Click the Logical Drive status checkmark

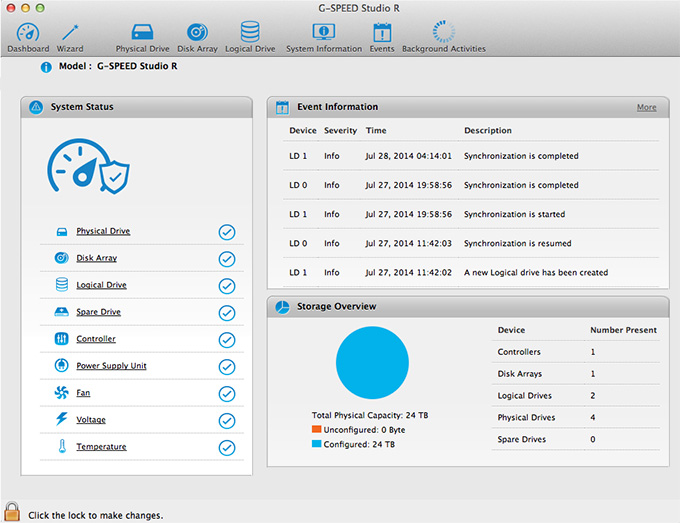click(x=227, y=286)
